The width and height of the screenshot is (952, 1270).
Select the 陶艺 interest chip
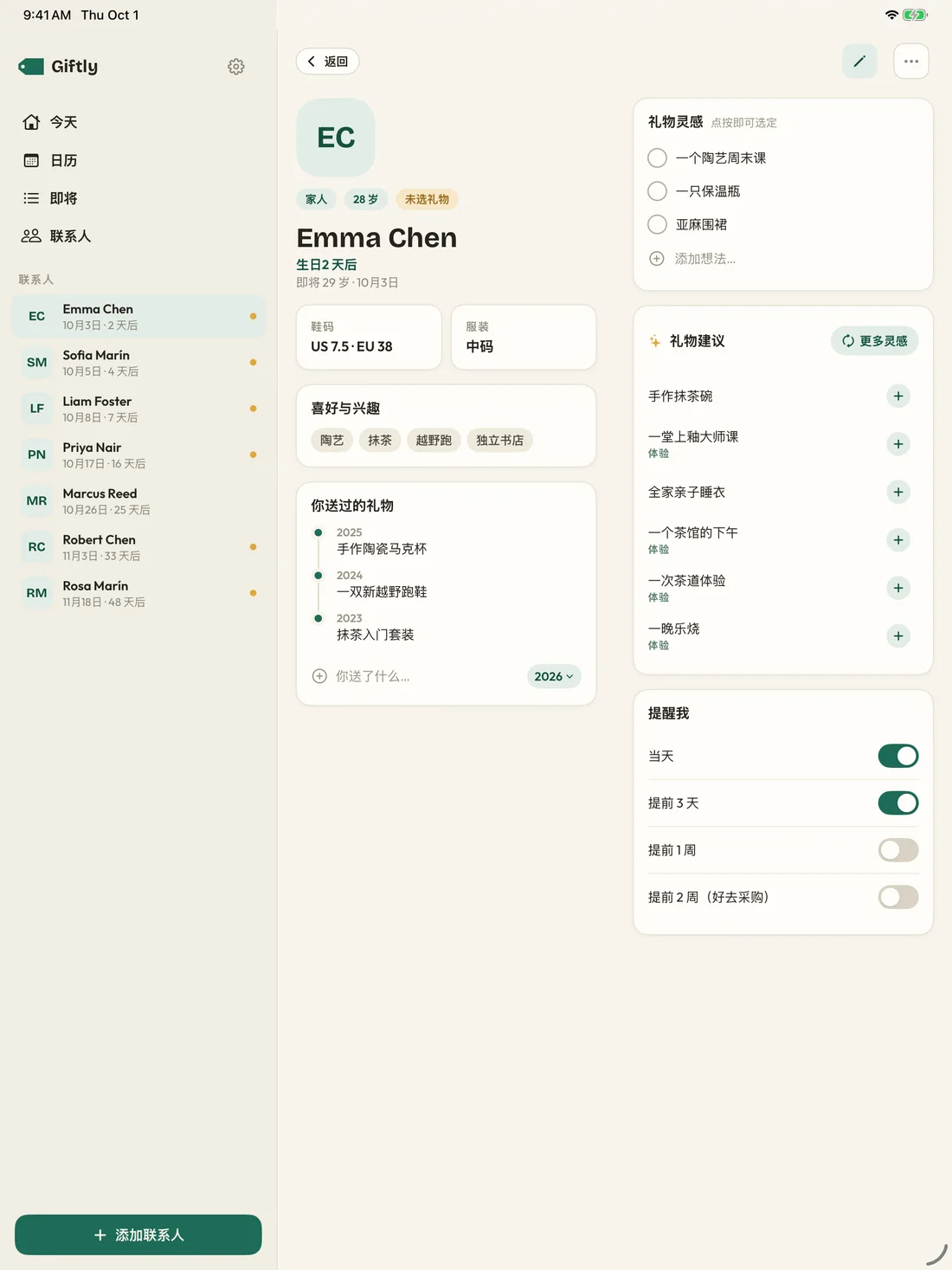(331, 441)
